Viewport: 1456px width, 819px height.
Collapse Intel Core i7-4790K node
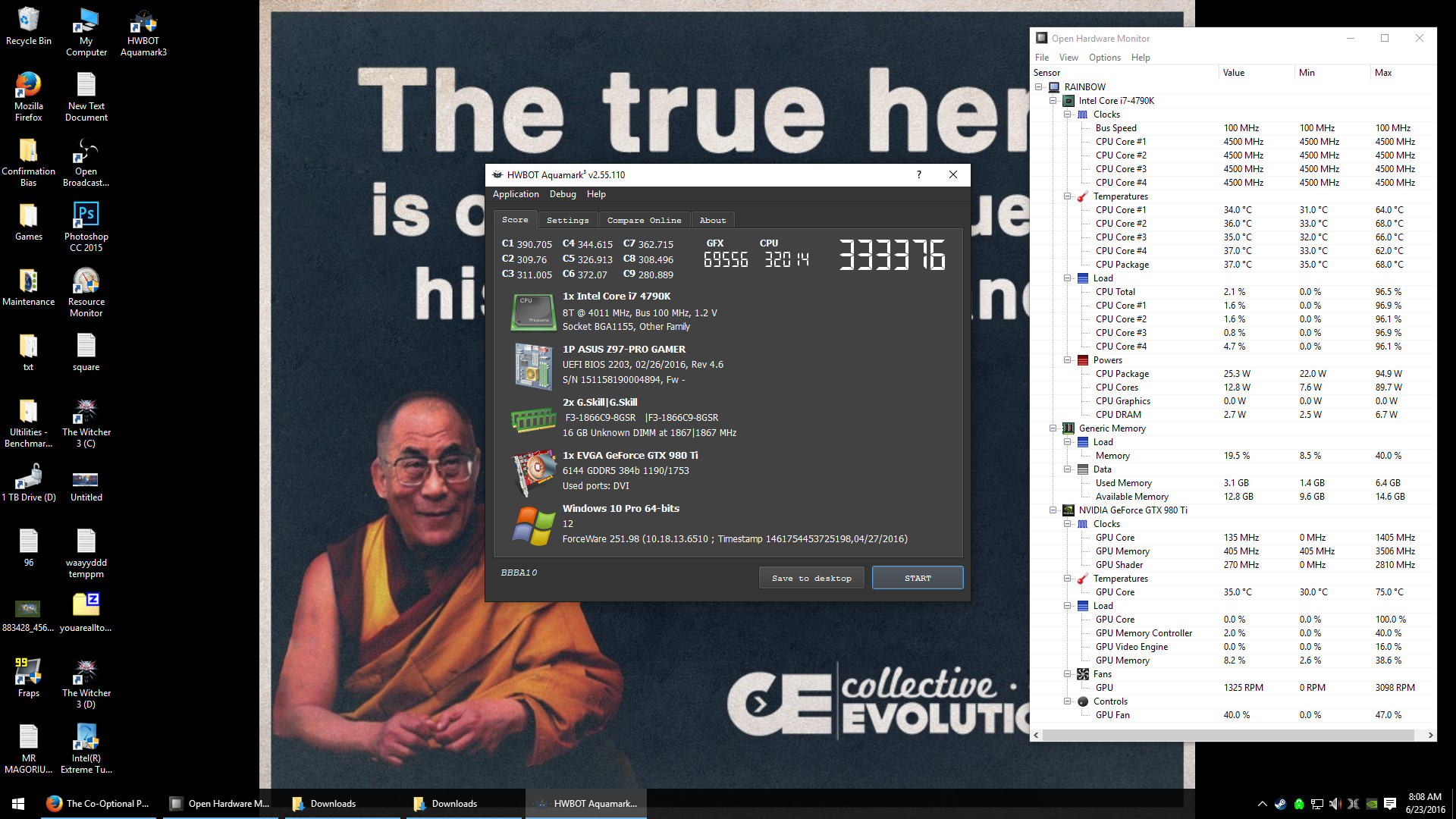[1053, 101]
